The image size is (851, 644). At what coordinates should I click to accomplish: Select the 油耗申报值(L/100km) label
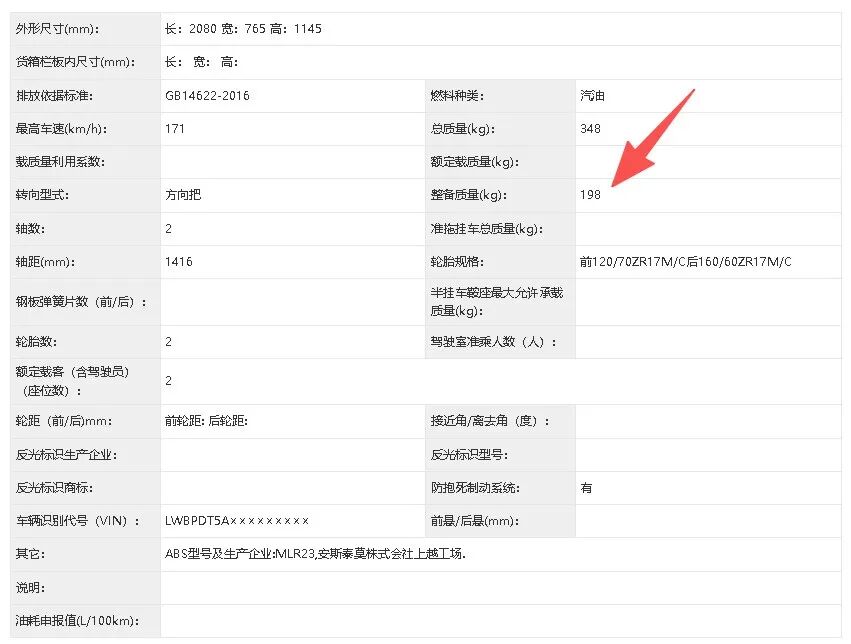(75, 620)
